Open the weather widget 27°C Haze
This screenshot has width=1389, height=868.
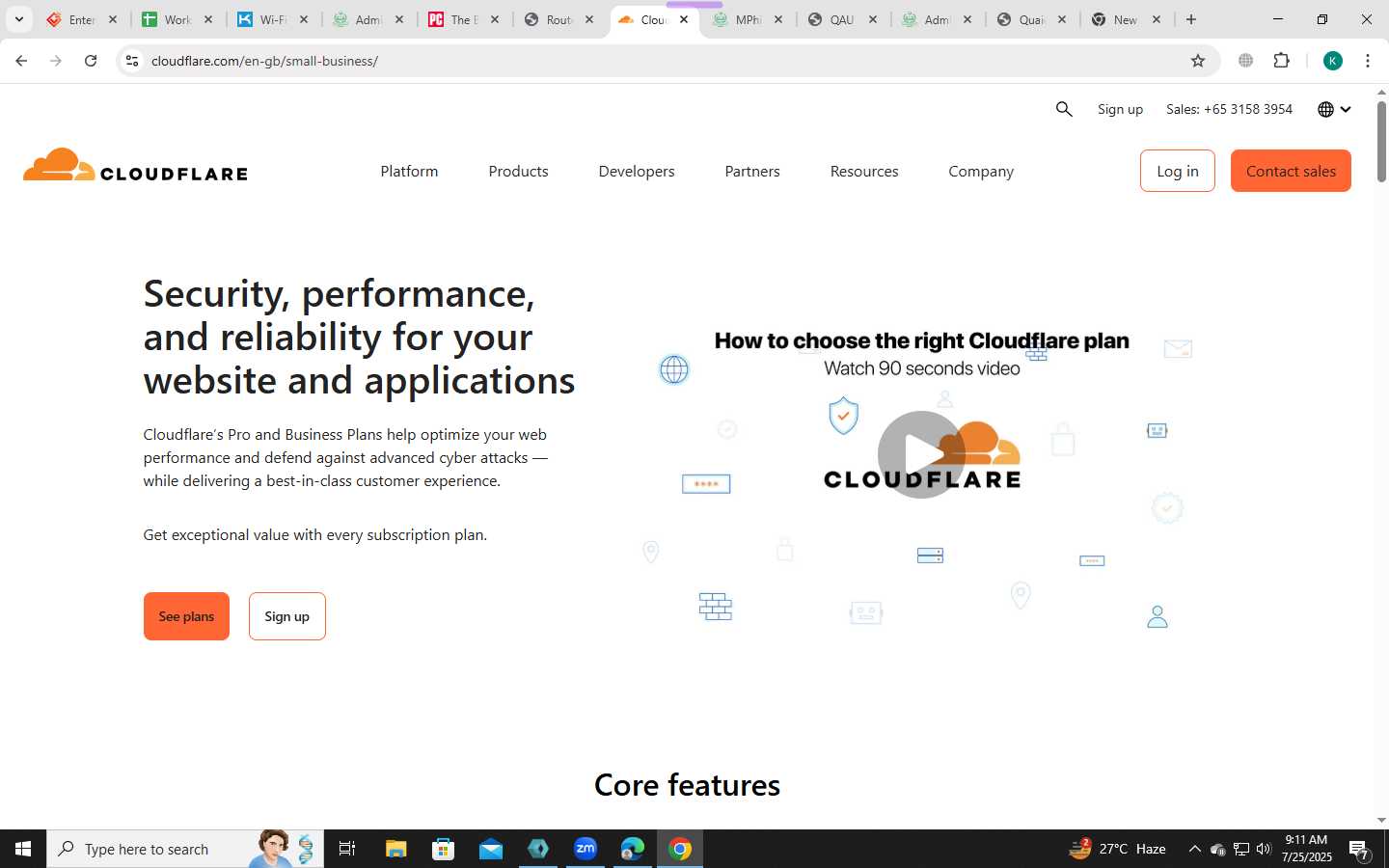[x=1118, y=849]
